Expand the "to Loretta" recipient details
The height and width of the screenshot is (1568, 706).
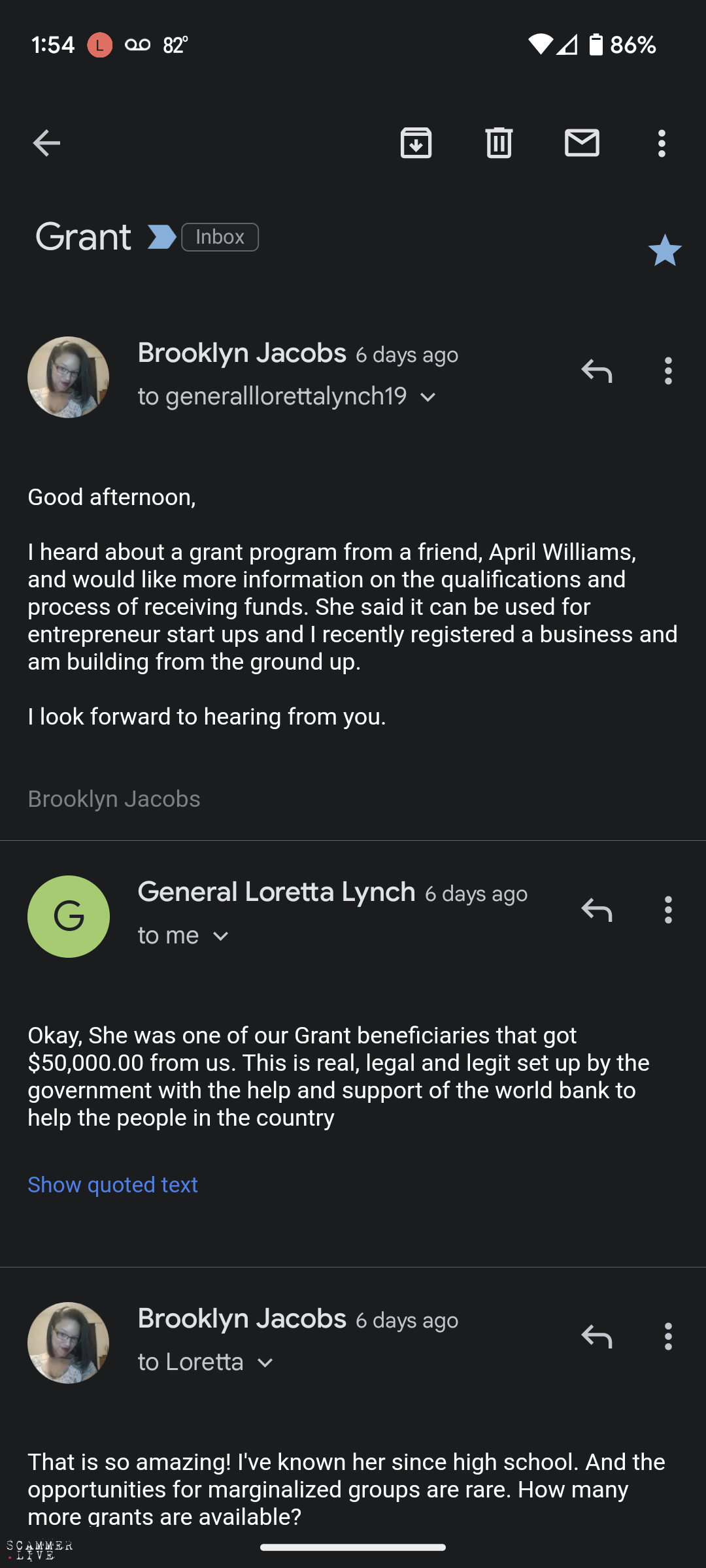[x=265, y=1363]
